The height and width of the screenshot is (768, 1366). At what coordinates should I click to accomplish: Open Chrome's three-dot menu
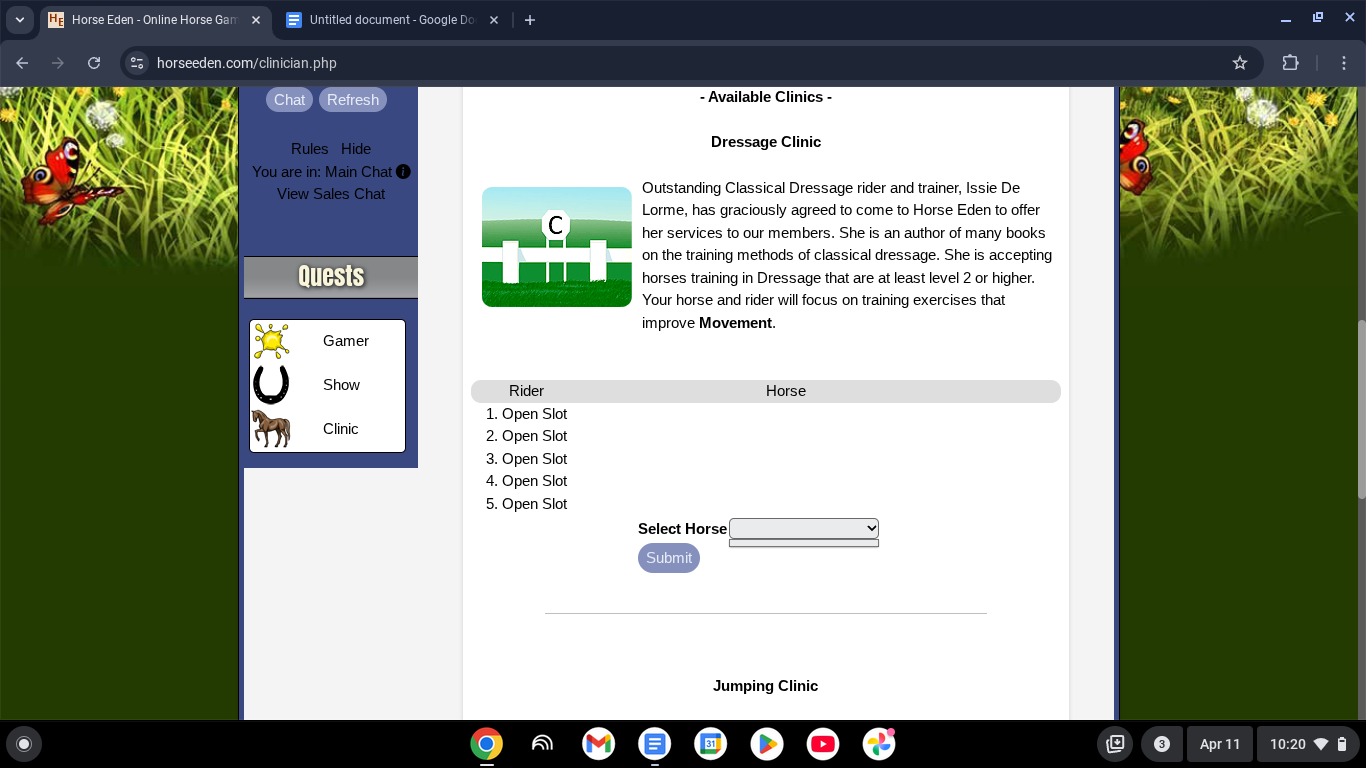point(1344,63)
